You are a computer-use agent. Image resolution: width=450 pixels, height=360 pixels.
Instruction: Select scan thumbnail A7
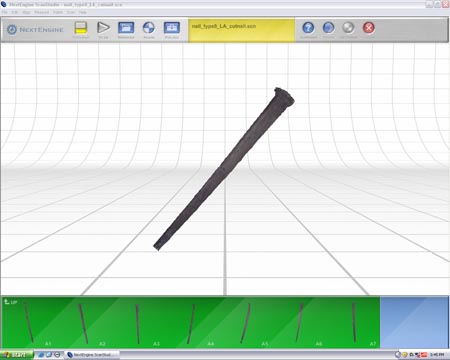click(x=353, y=322)
